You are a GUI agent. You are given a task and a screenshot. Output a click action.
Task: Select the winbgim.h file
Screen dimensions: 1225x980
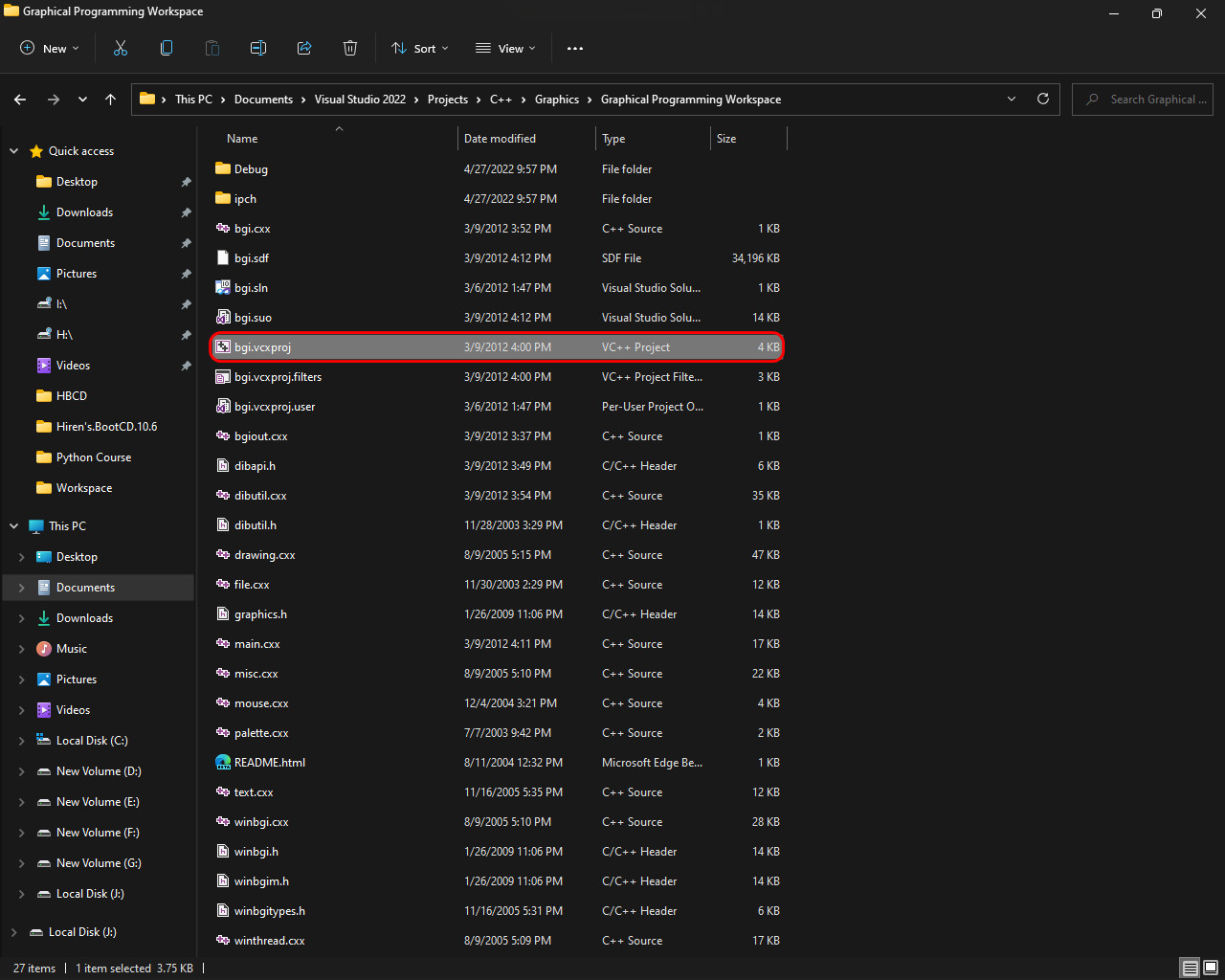tap(497, 881)
